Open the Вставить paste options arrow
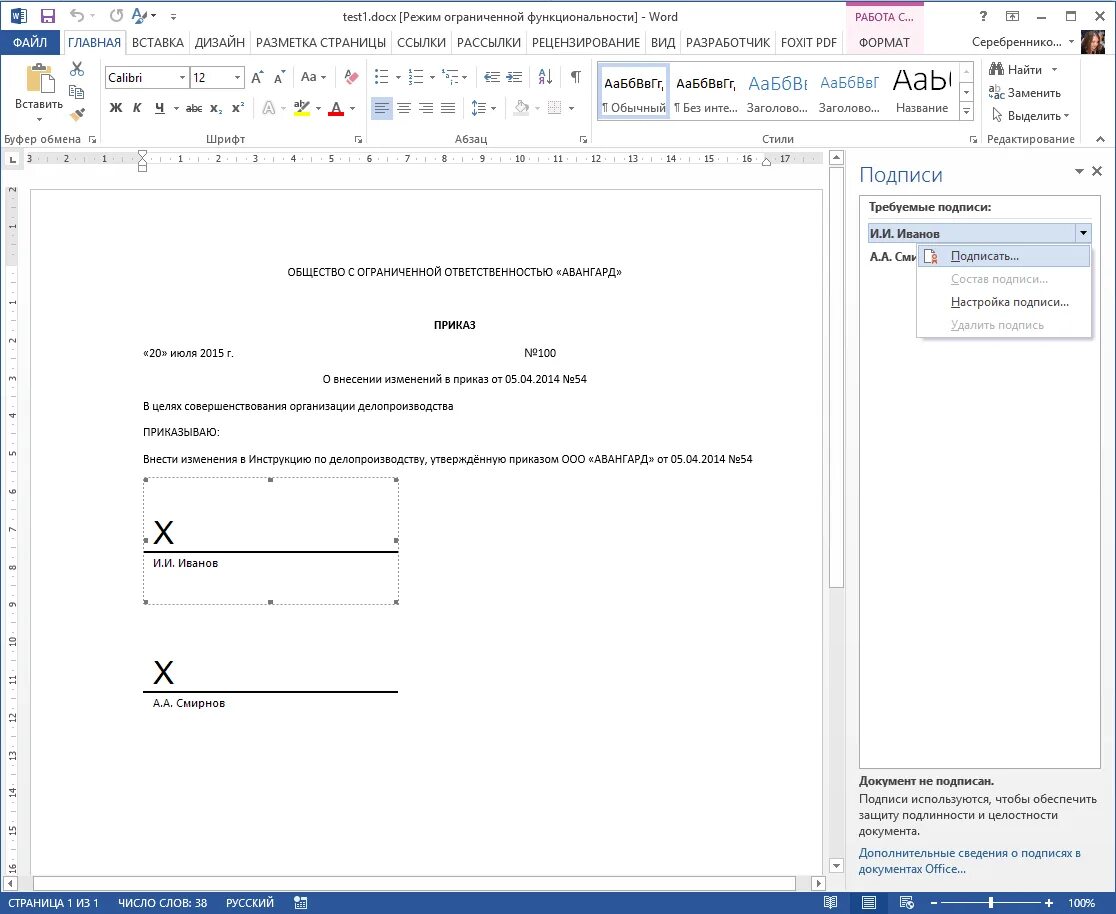Screen dimensions: 1116x914 39,119
